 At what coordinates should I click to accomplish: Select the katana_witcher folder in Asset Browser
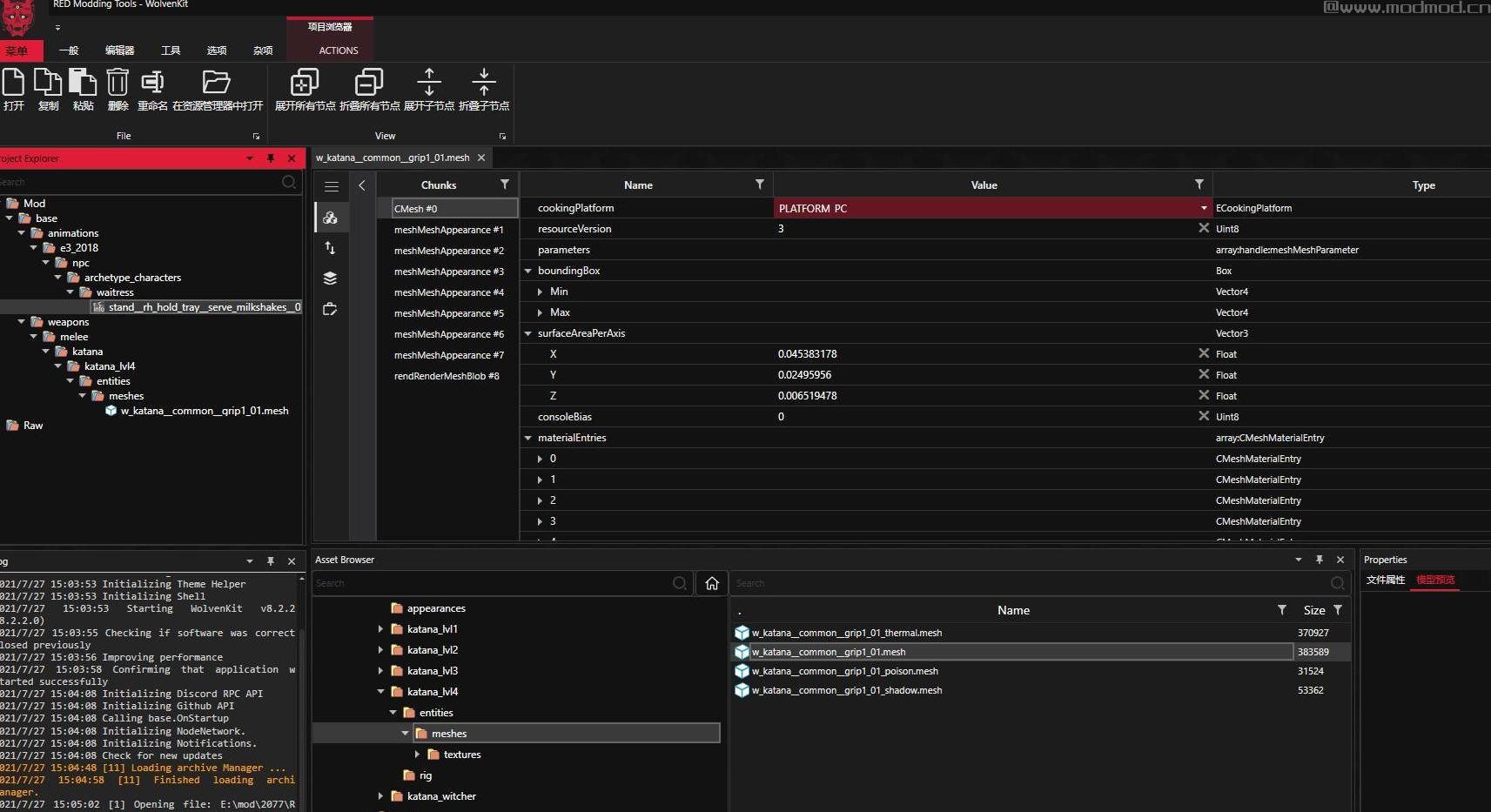coord(441,796)
